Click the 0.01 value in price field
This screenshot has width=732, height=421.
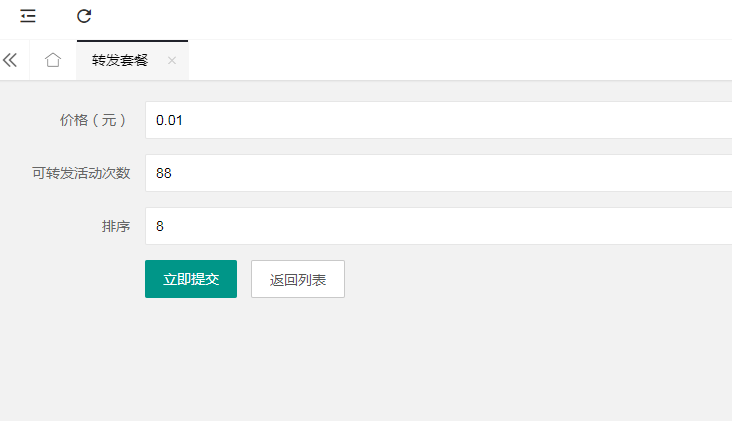[169, 120]
